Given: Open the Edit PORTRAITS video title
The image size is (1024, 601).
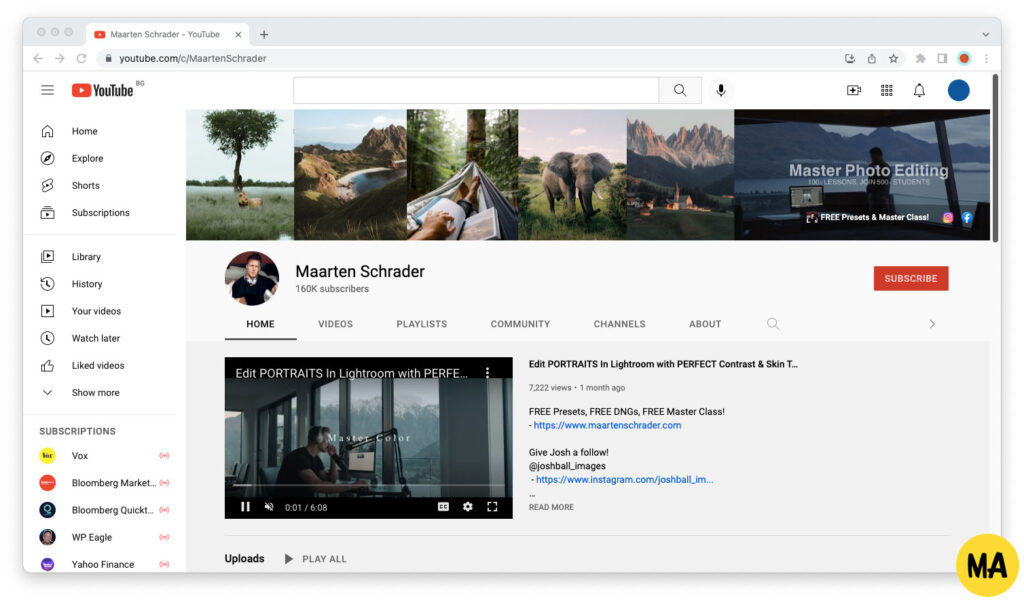Looking at the screenshot, I should [663, 365].
